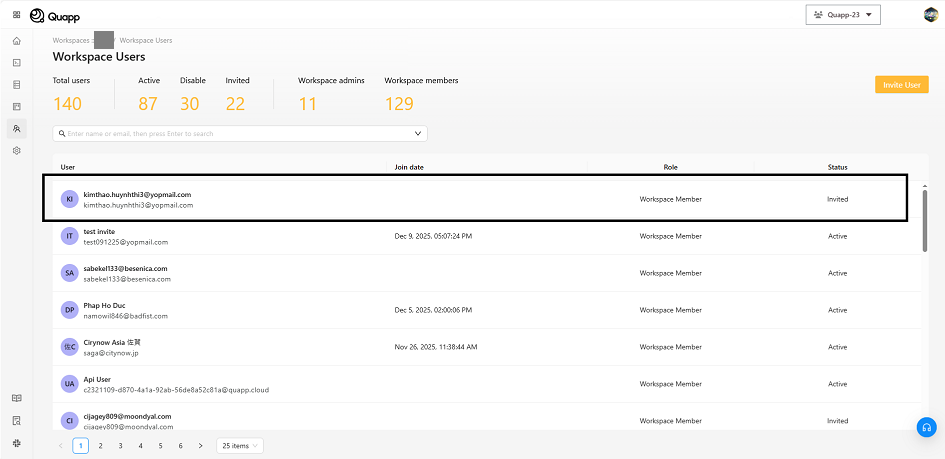Open the support headset chat button
Viewport: 945px width, 459px height.
926,428
